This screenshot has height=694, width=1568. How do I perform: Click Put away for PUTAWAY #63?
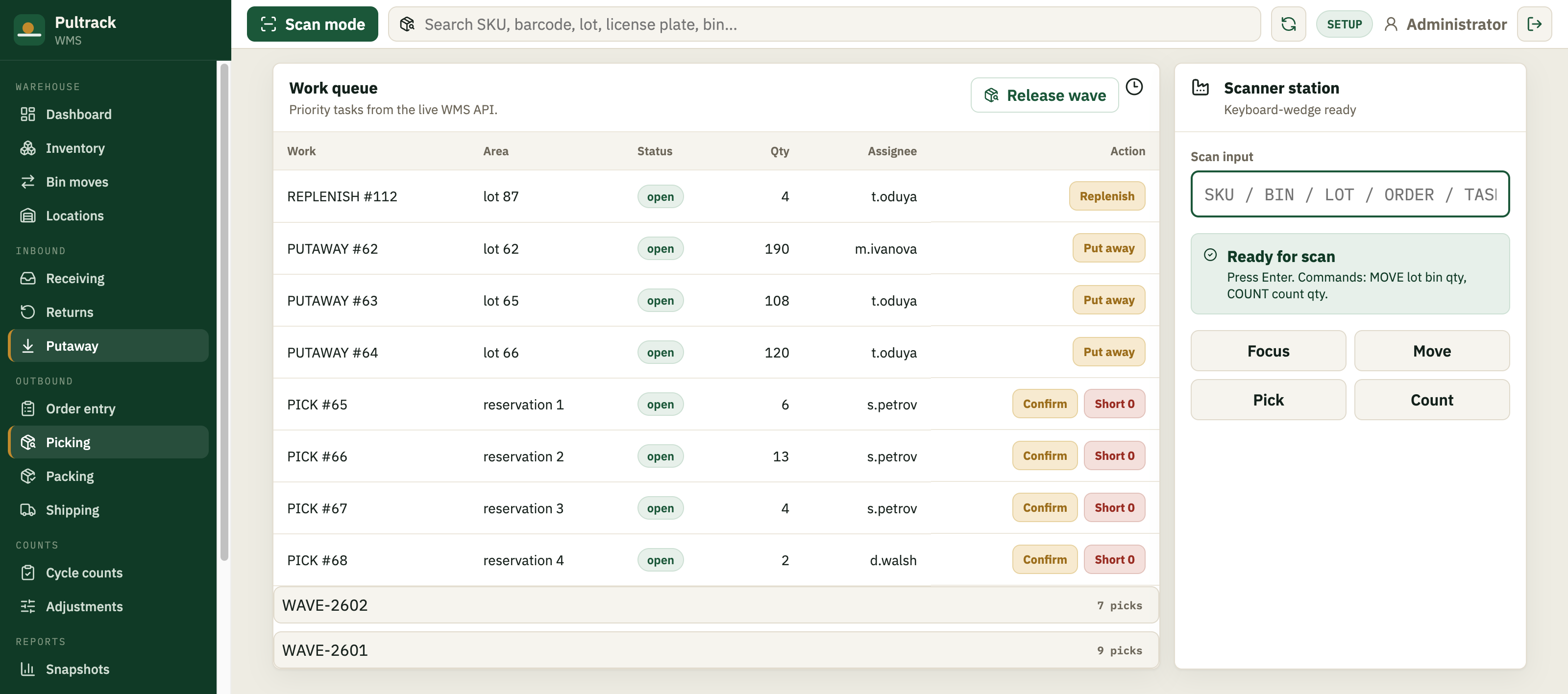(1108, 300)
